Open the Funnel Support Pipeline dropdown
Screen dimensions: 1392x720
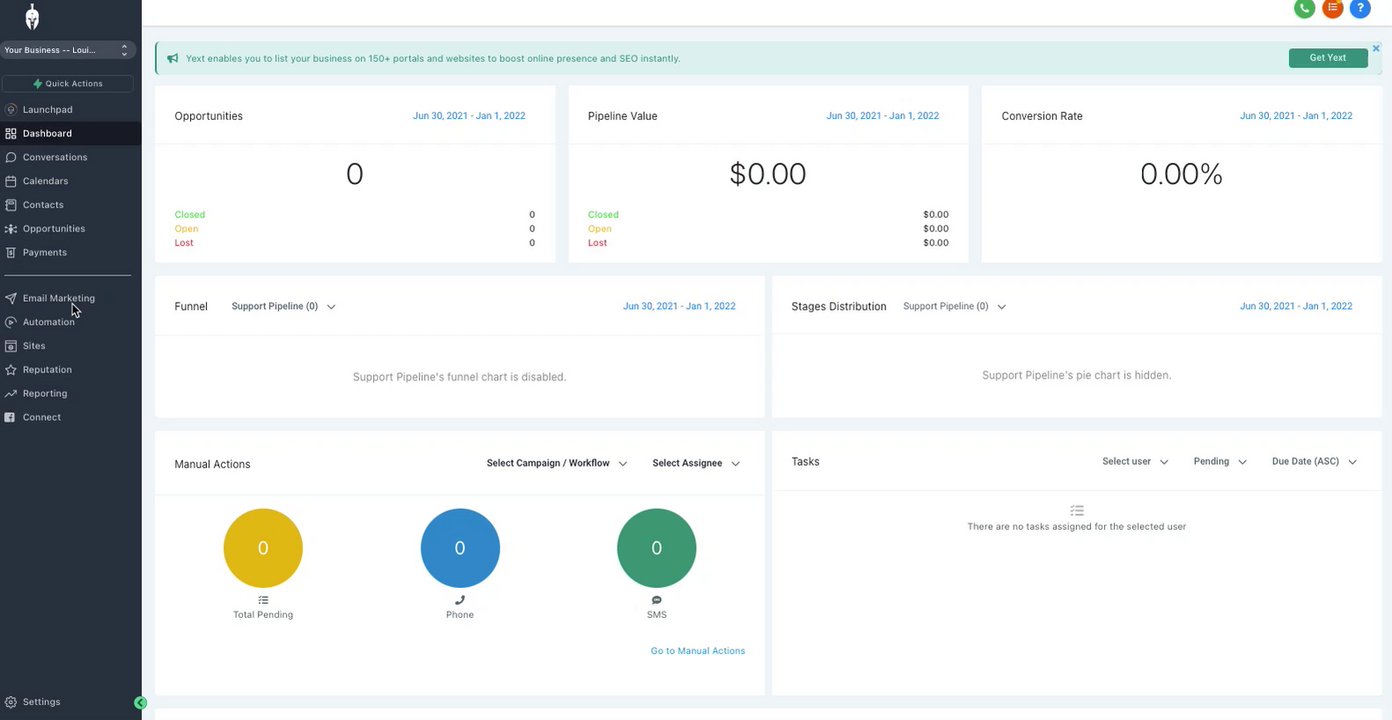(x=283, y=306)
